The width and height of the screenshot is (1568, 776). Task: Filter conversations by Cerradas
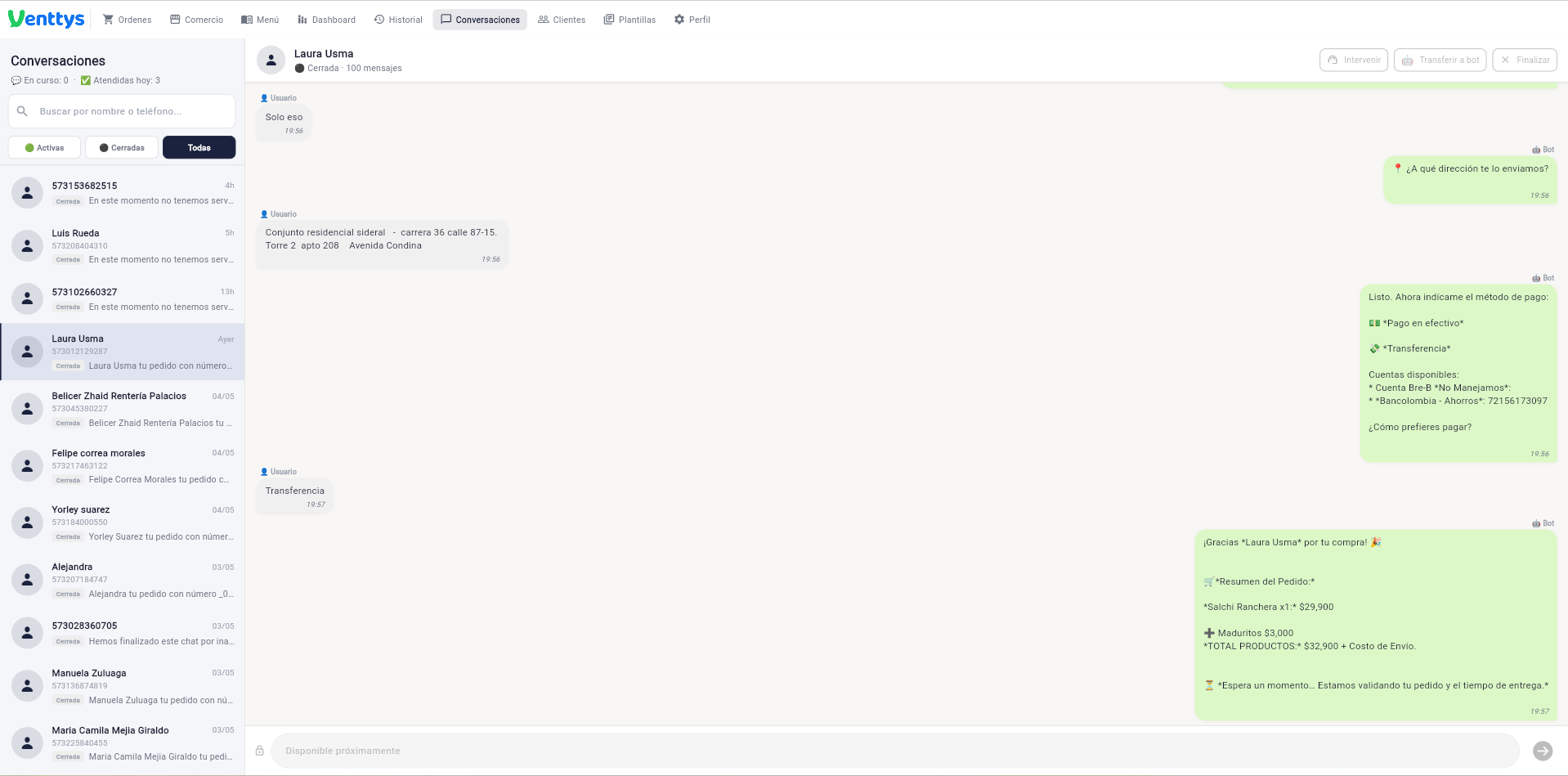coord(122,147)
